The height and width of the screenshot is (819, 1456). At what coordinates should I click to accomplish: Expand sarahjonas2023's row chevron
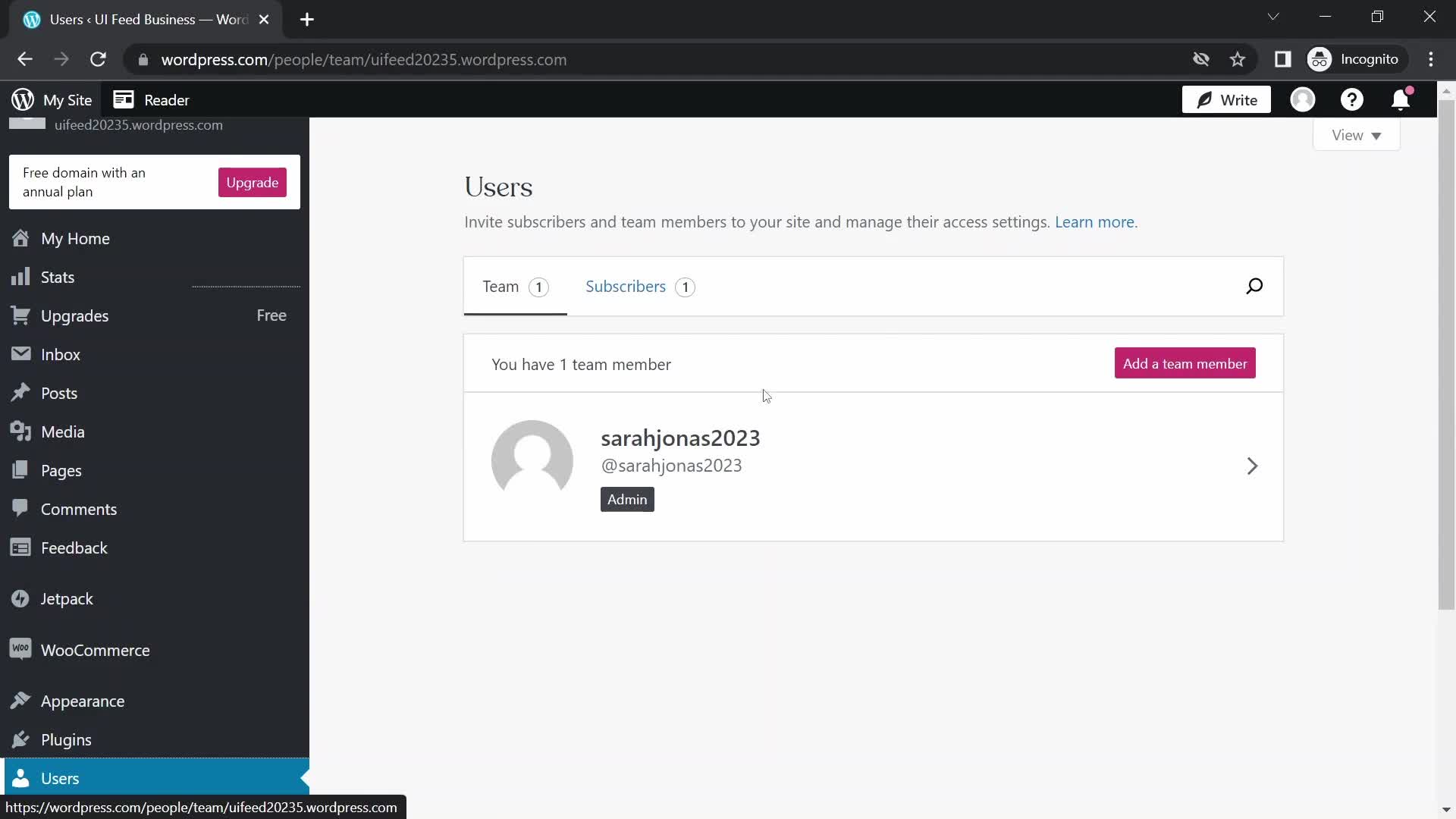pyautogui.click(x=1251, y=466)
